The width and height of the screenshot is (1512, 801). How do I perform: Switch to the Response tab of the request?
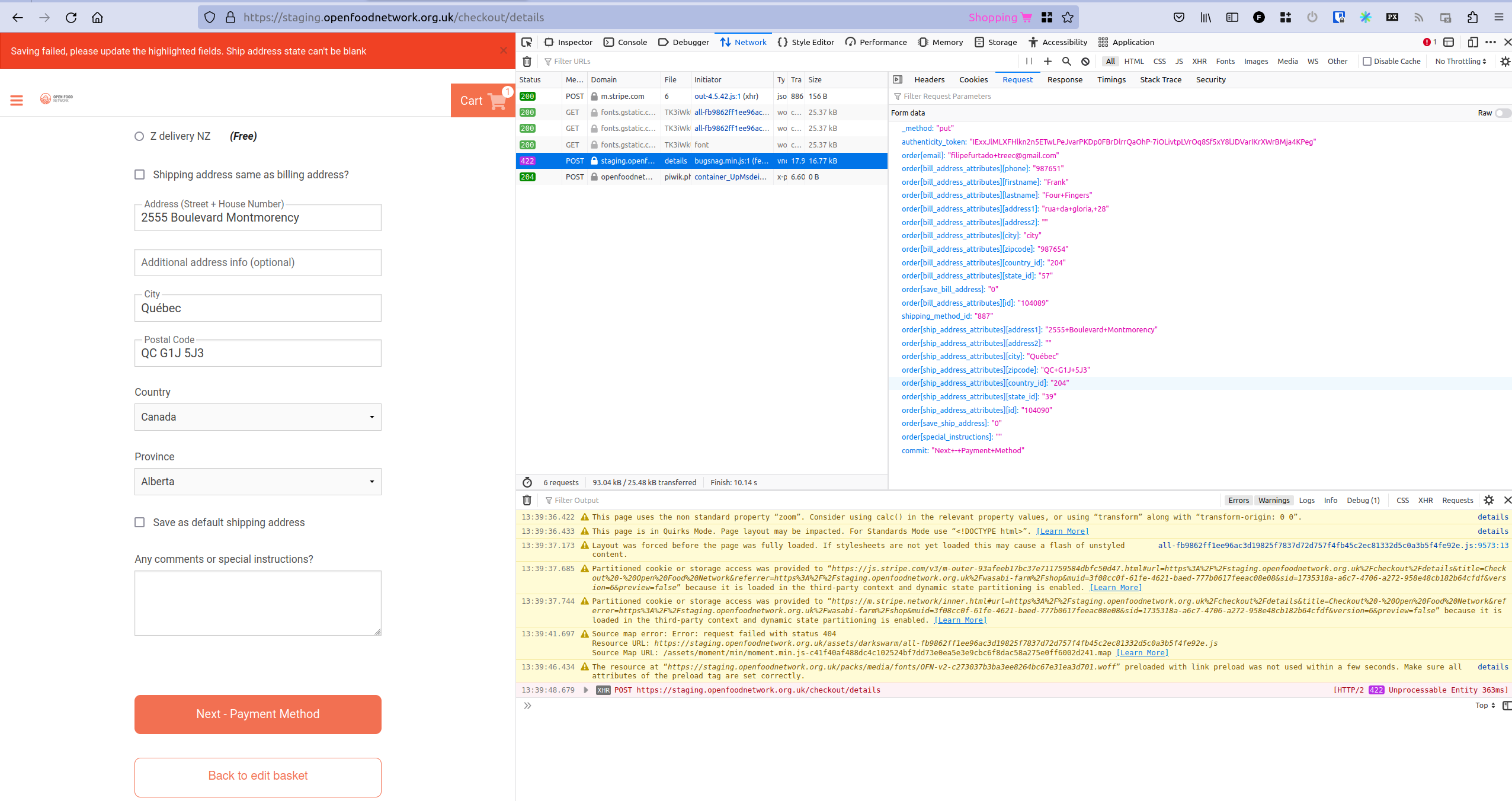pos(1064,79)
